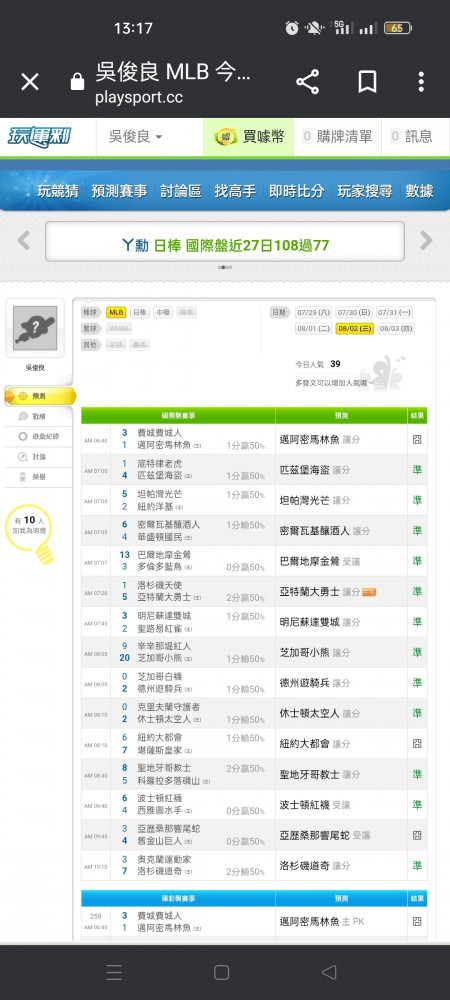Open the 購牌清單 purchase list
Image resolution: width=450 pixels, height=1000 pixels.
pyautogui.click(x=337, y=136)
